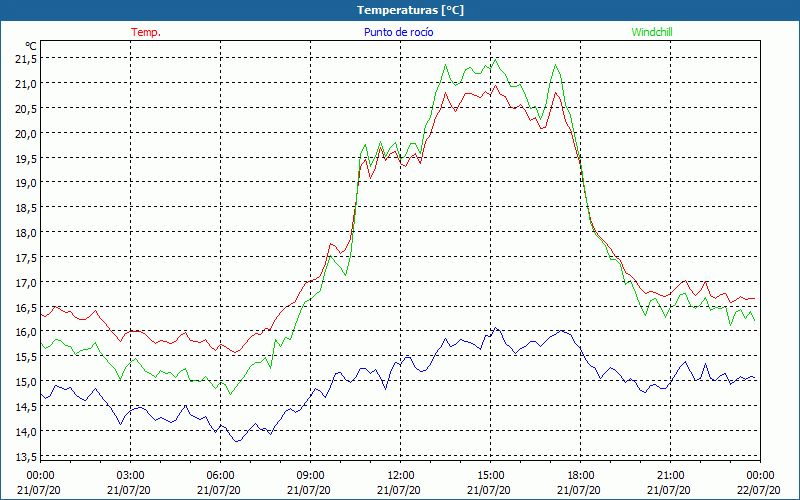This screenshot has width=800, height=500.
Task: Select the blue Punto de rocío legend label
Action: pos(398,32)
